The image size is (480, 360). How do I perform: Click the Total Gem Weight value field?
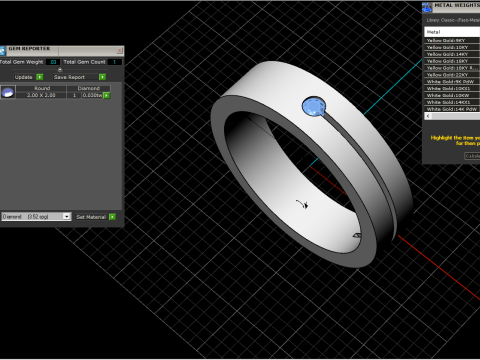point(53,62)
